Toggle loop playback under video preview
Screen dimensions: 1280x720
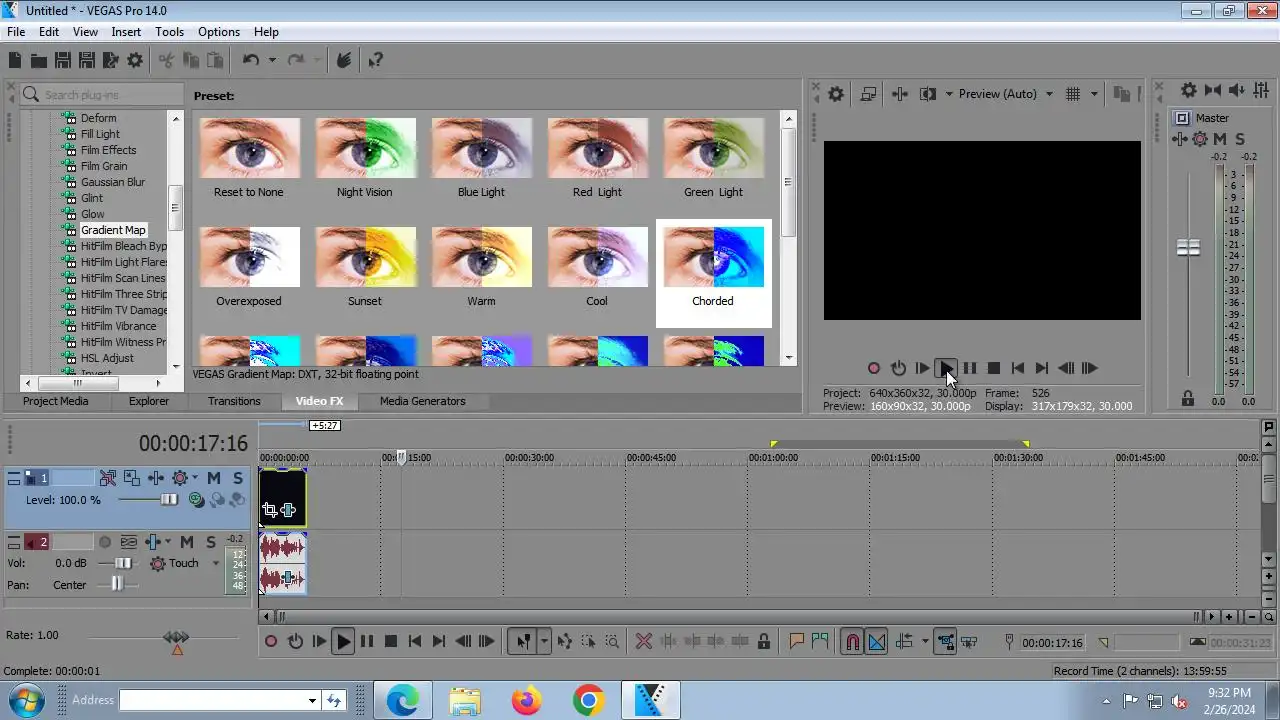898,368
